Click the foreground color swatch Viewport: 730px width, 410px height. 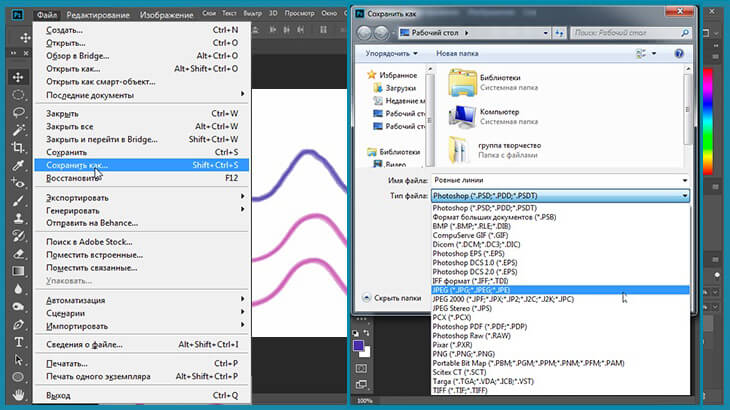358,346
